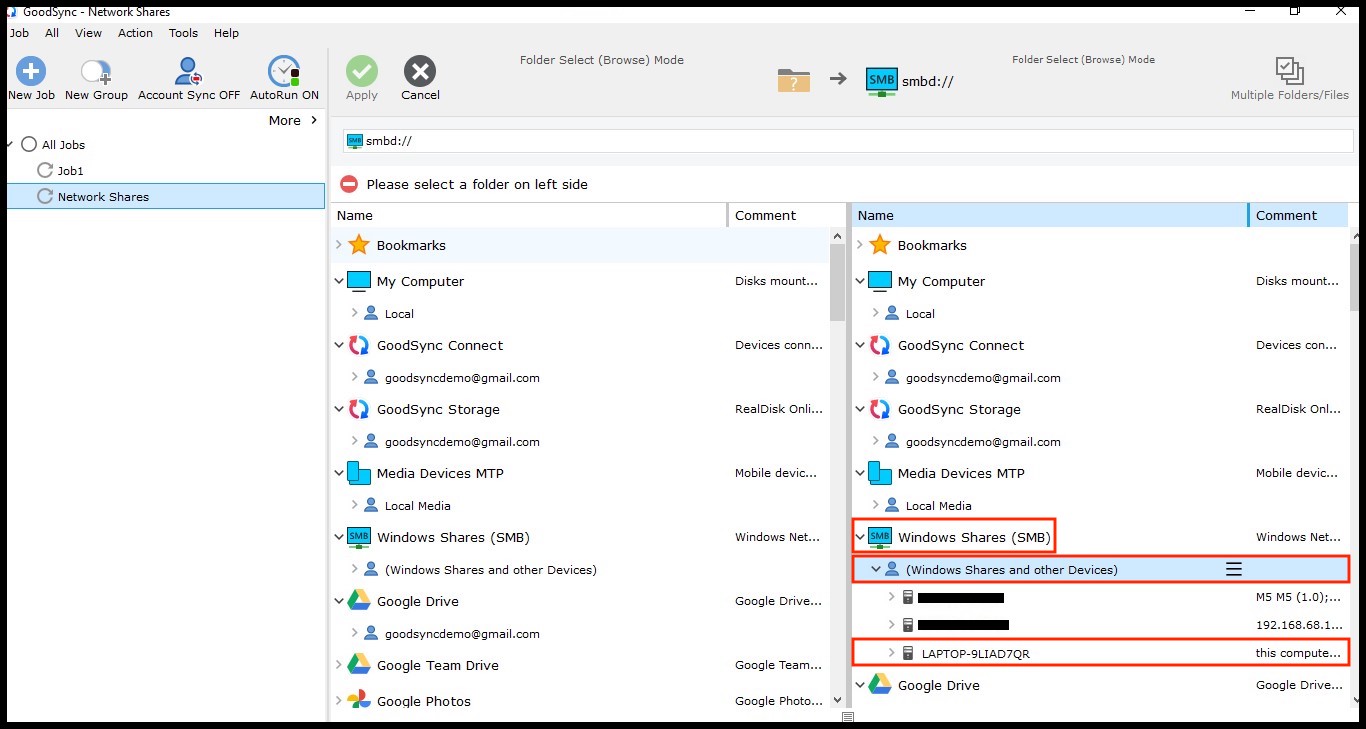Viewport: 1366px width, 729px height.
Task: Click the green Apply checkmark icon
Action: click(x=362, y=72)
